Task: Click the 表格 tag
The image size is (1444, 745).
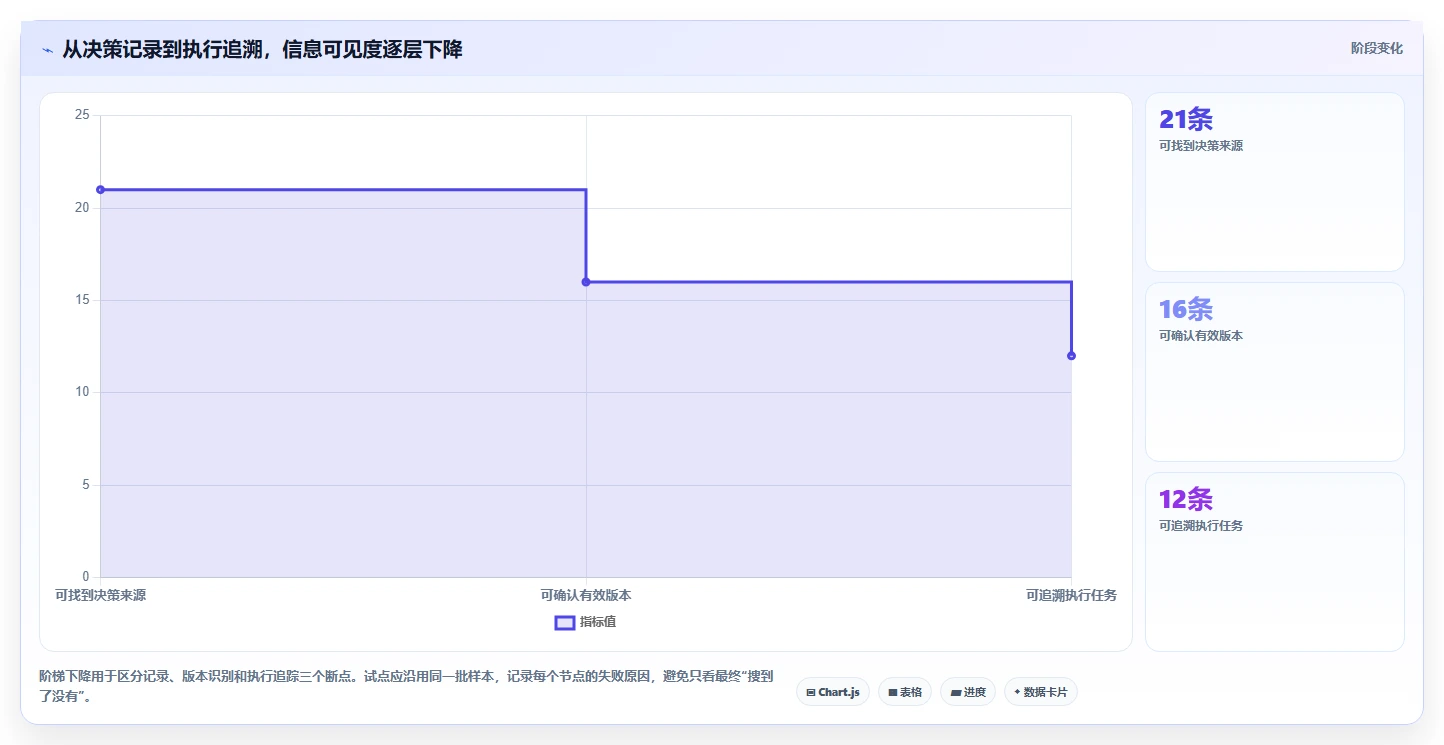Action: tap(905, 692)
